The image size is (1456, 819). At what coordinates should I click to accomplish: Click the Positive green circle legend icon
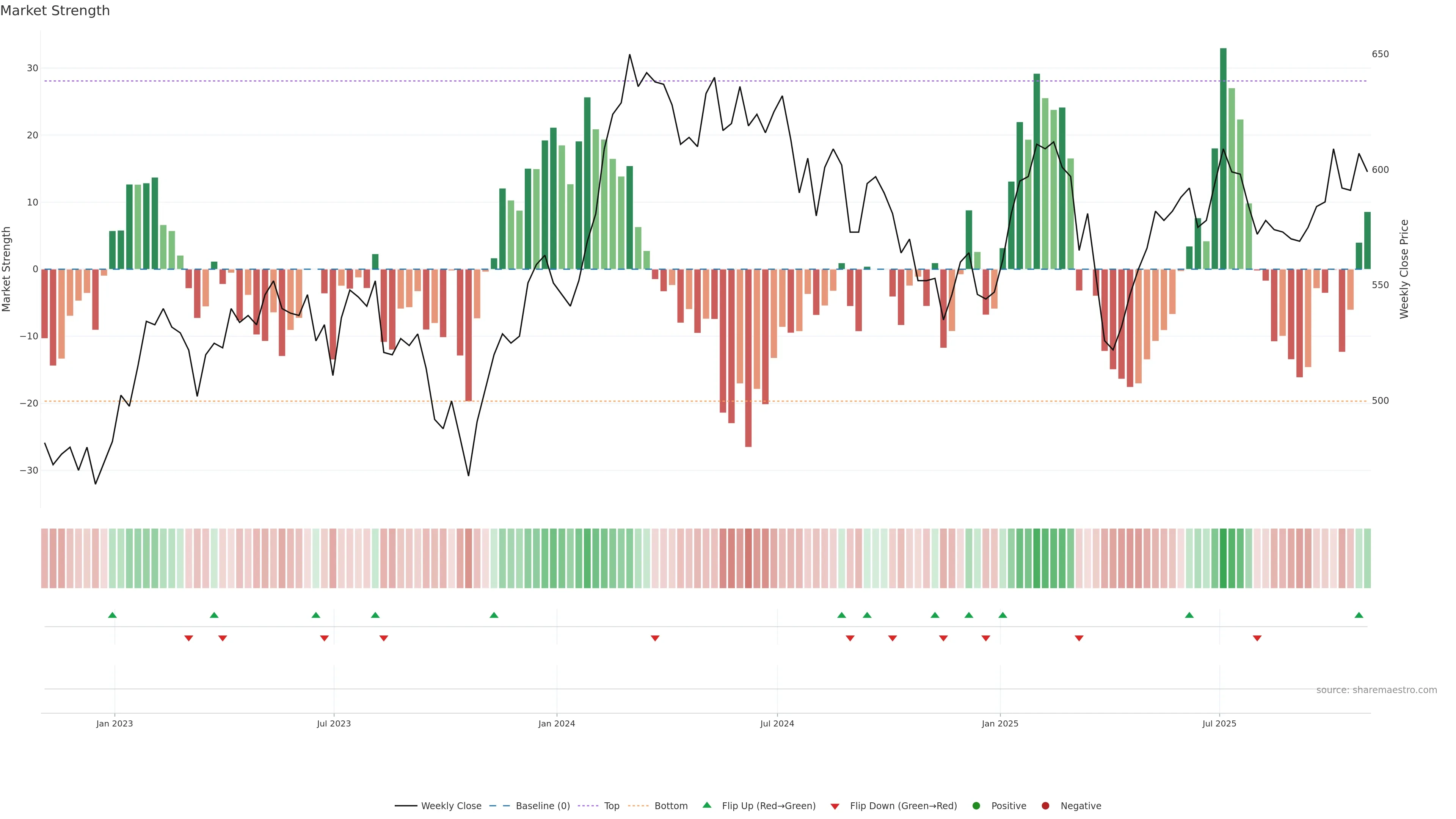click(976, 806)
